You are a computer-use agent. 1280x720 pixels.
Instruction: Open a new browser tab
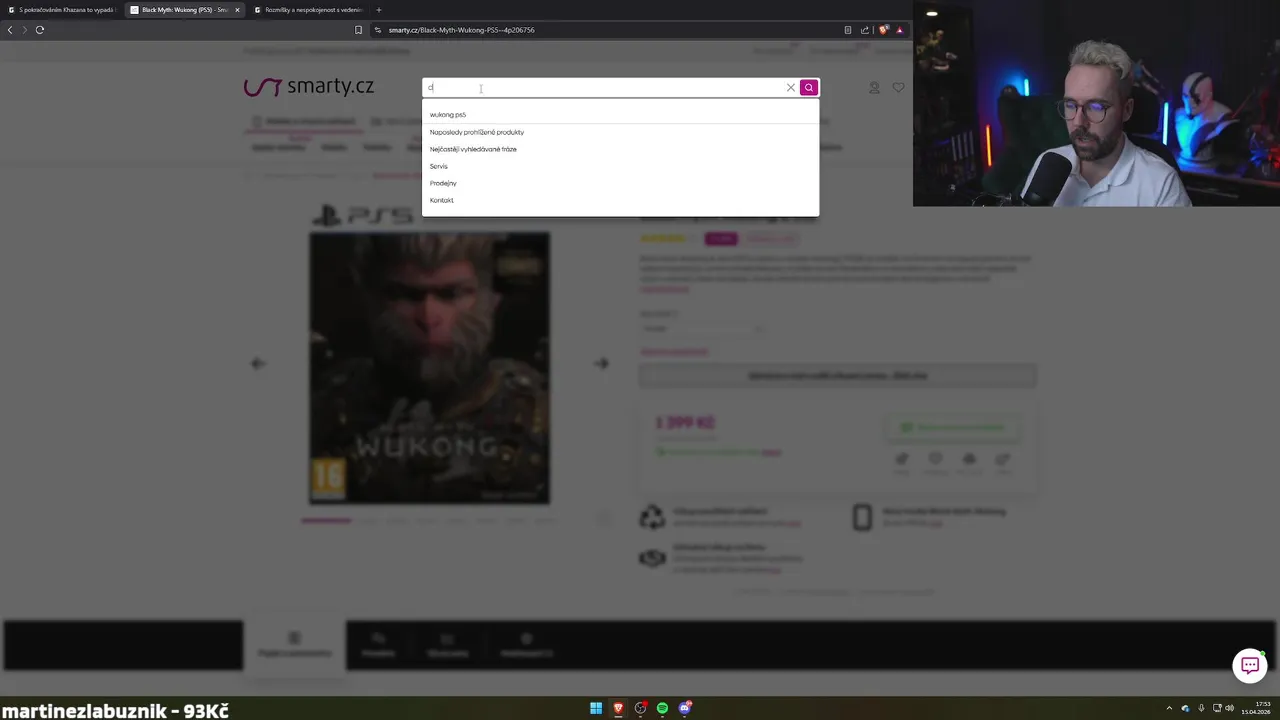coord(378,10)
